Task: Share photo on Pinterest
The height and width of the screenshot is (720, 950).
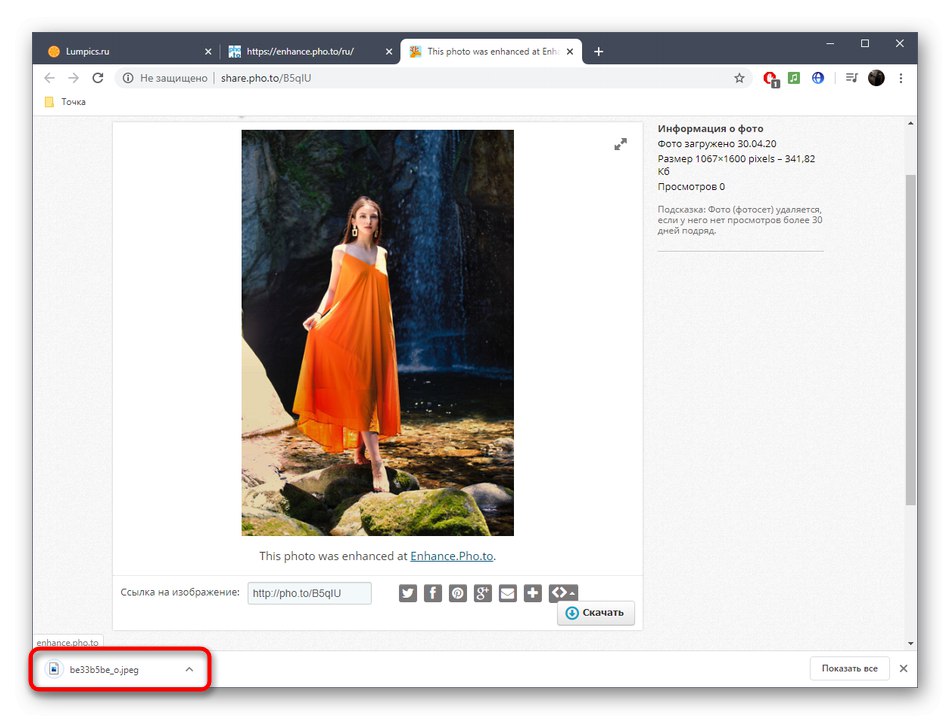Action: tap(457, 593)
